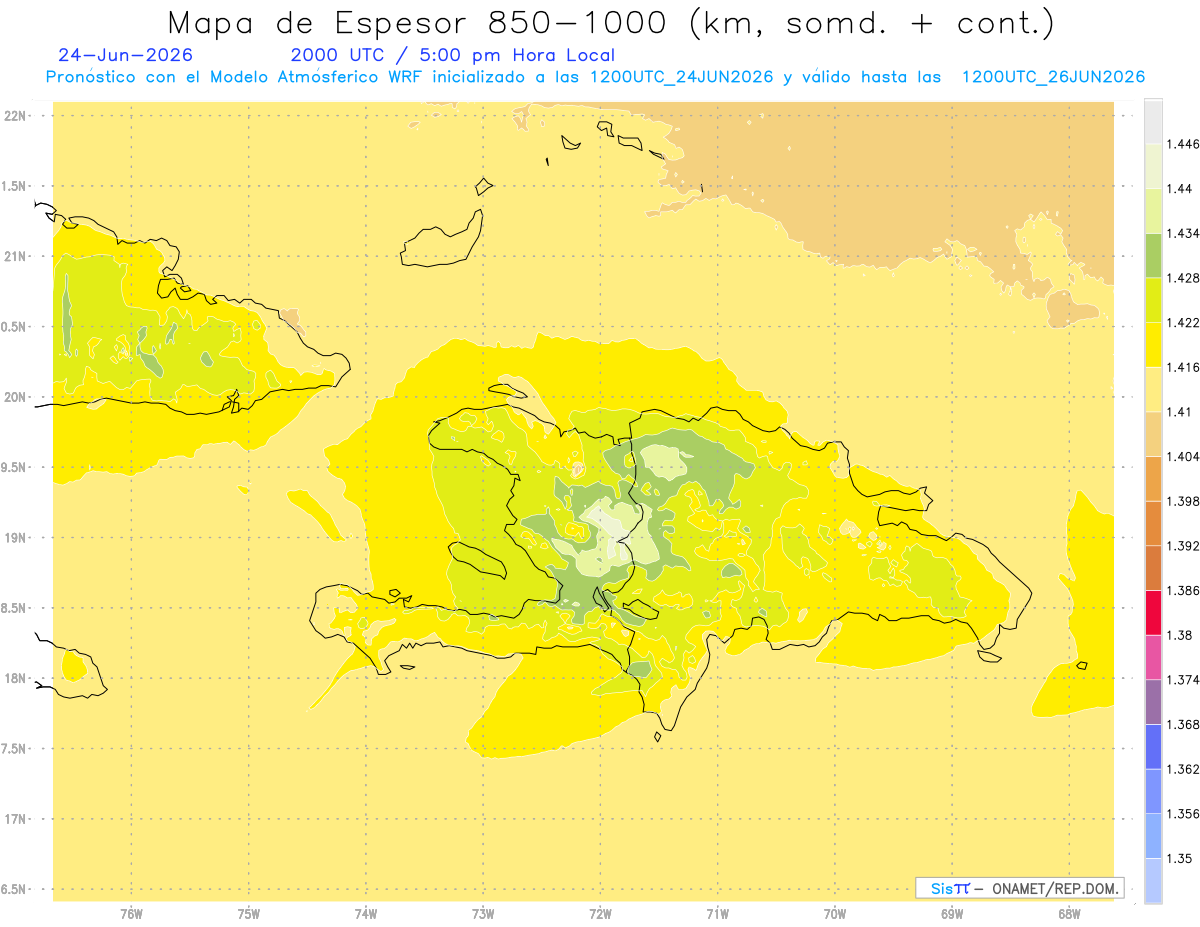The image size is (1200, 927).
Task: Click the colorbar value 1.356
Action: coord(1183,814)
